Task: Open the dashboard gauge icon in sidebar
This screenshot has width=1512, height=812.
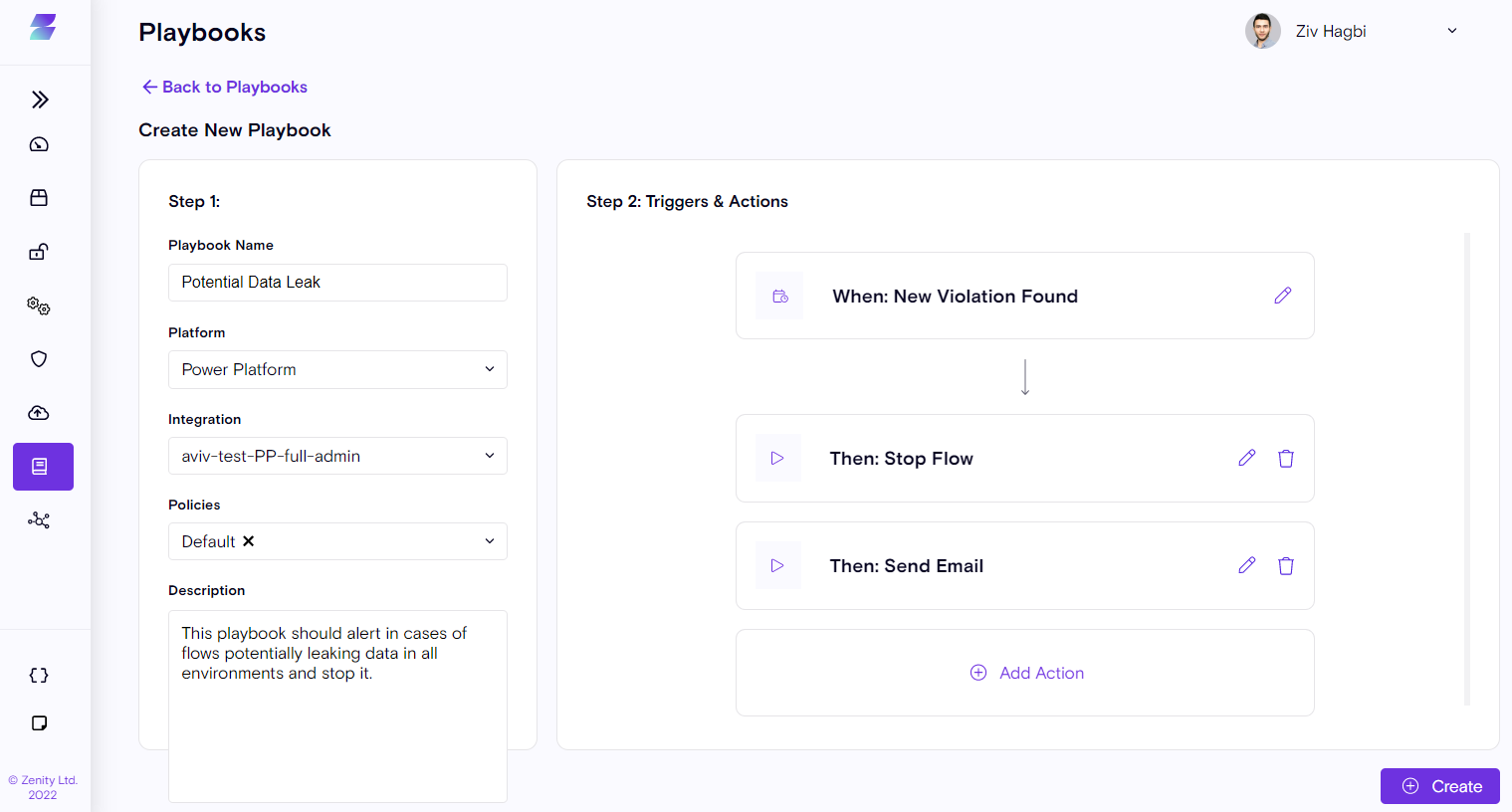Action: click(39, 145)
